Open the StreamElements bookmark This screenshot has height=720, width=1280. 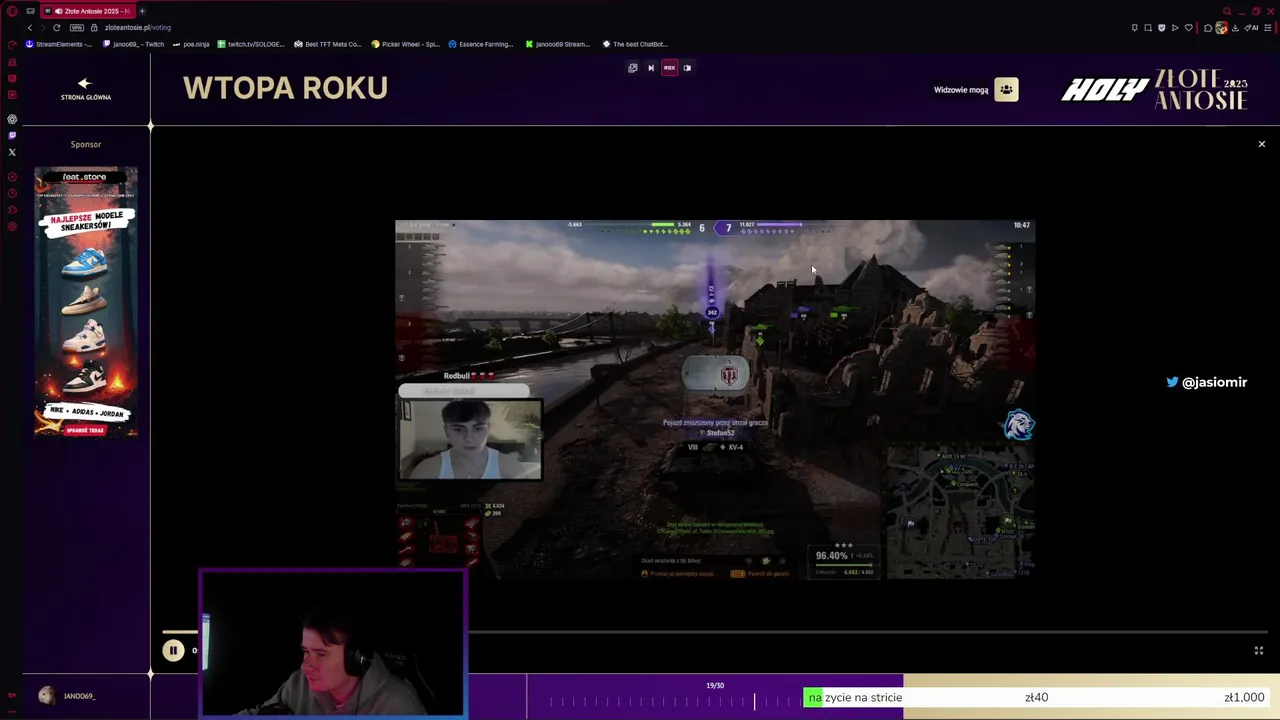pos(59,44)
